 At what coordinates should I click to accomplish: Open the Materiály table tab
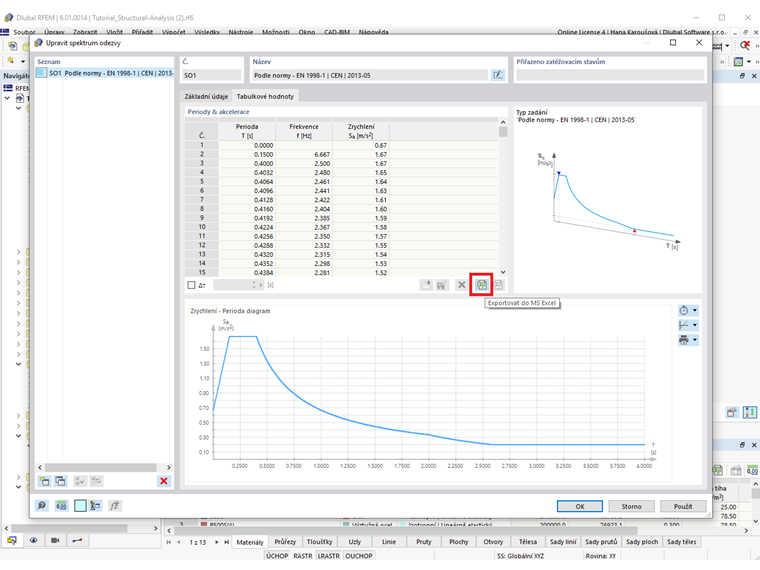tap(250, 542)
